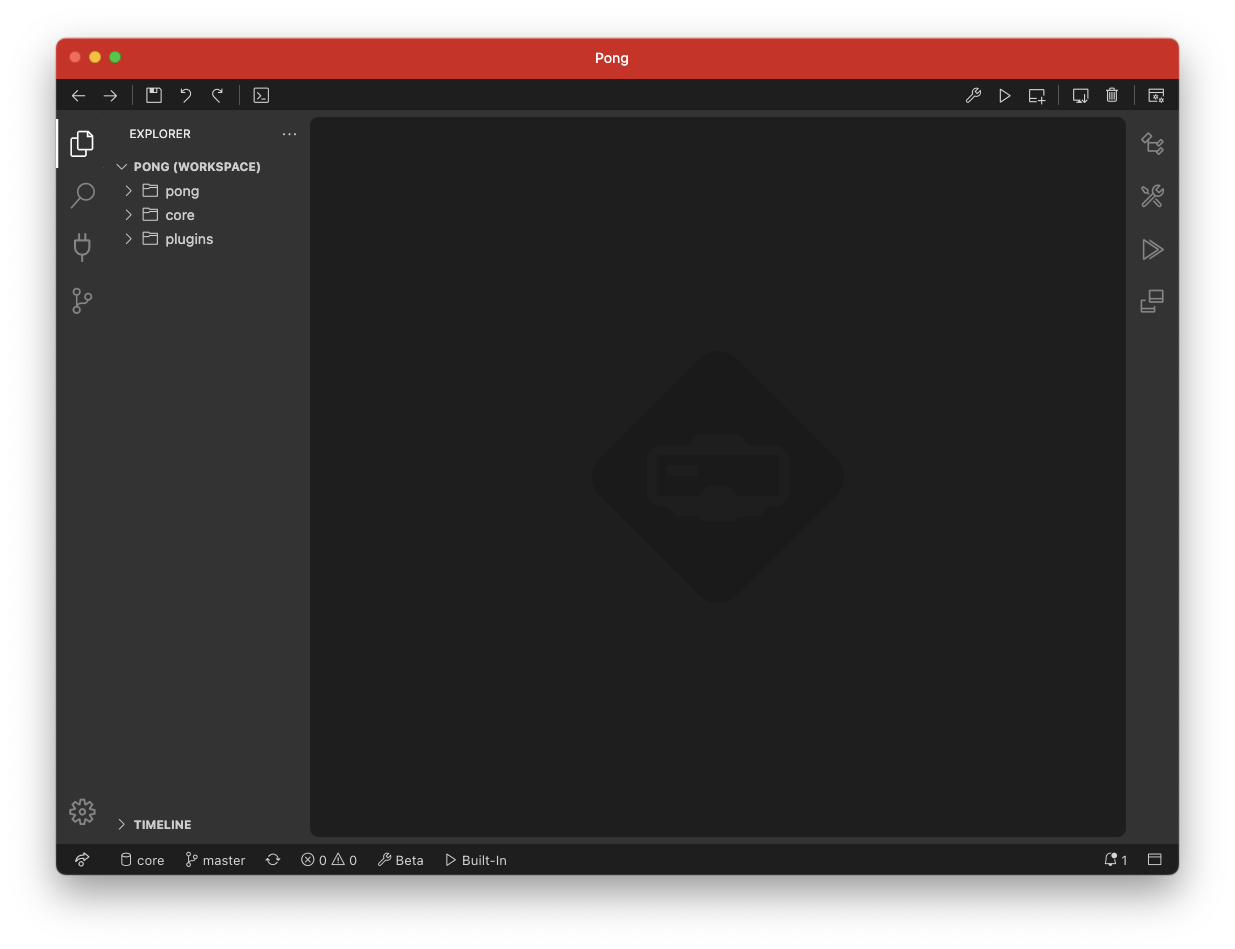Open the terminal from the toolbar
The image size is (1235, 949).
click(261, 95)
